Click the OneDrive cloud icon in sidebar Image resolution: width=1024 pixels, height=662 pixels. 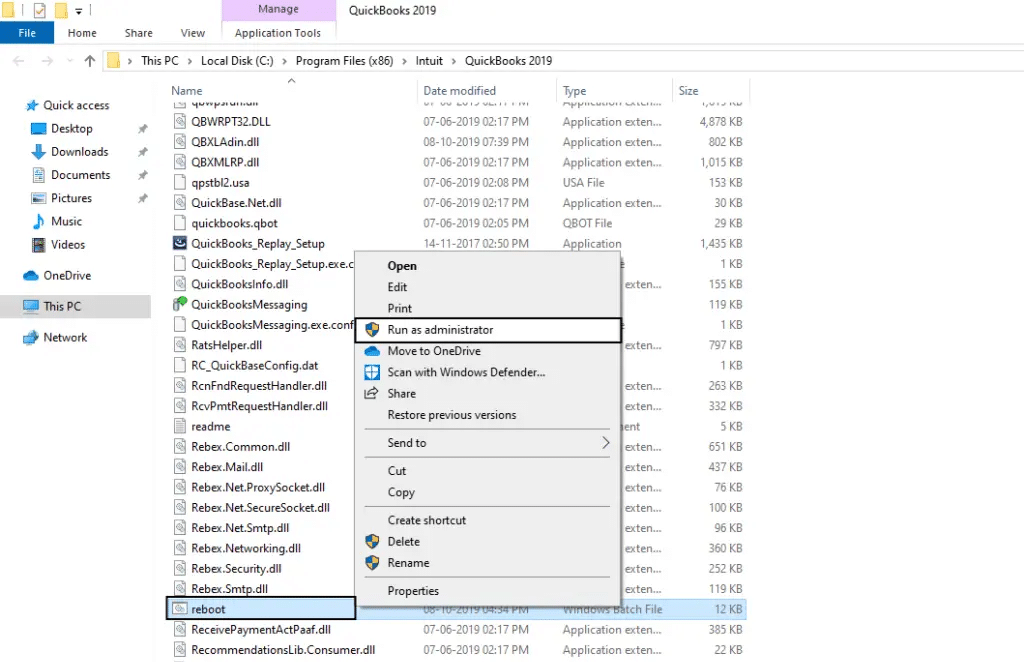pos(31,275)
